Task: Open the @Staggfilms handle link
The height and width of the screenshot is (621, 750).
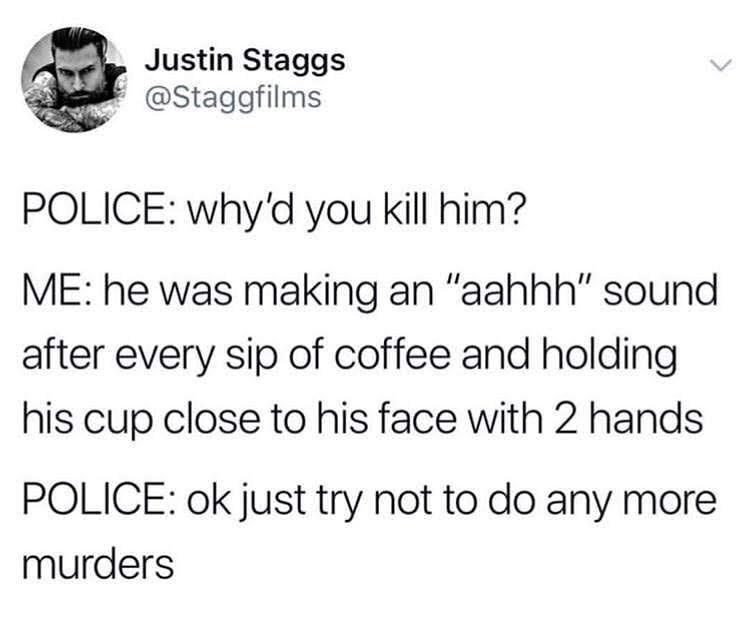Action: [x=233, y=97]
